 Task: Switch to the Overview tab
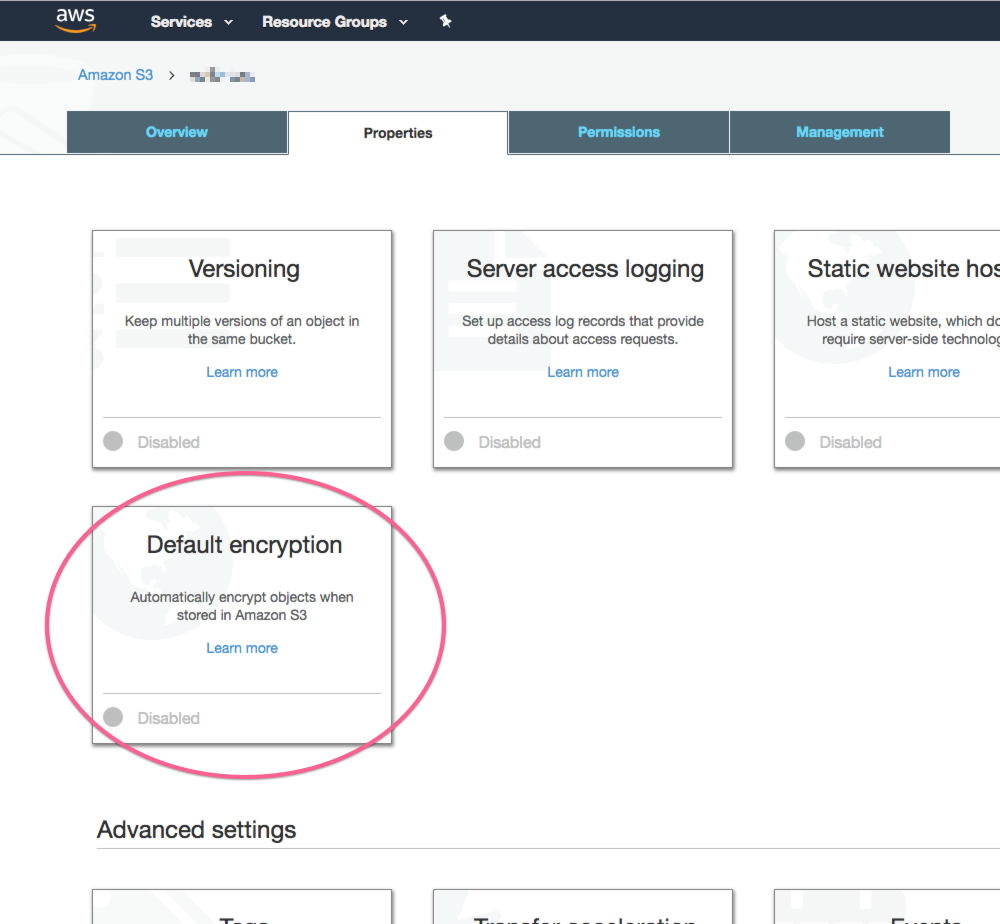tap(177, 132)
